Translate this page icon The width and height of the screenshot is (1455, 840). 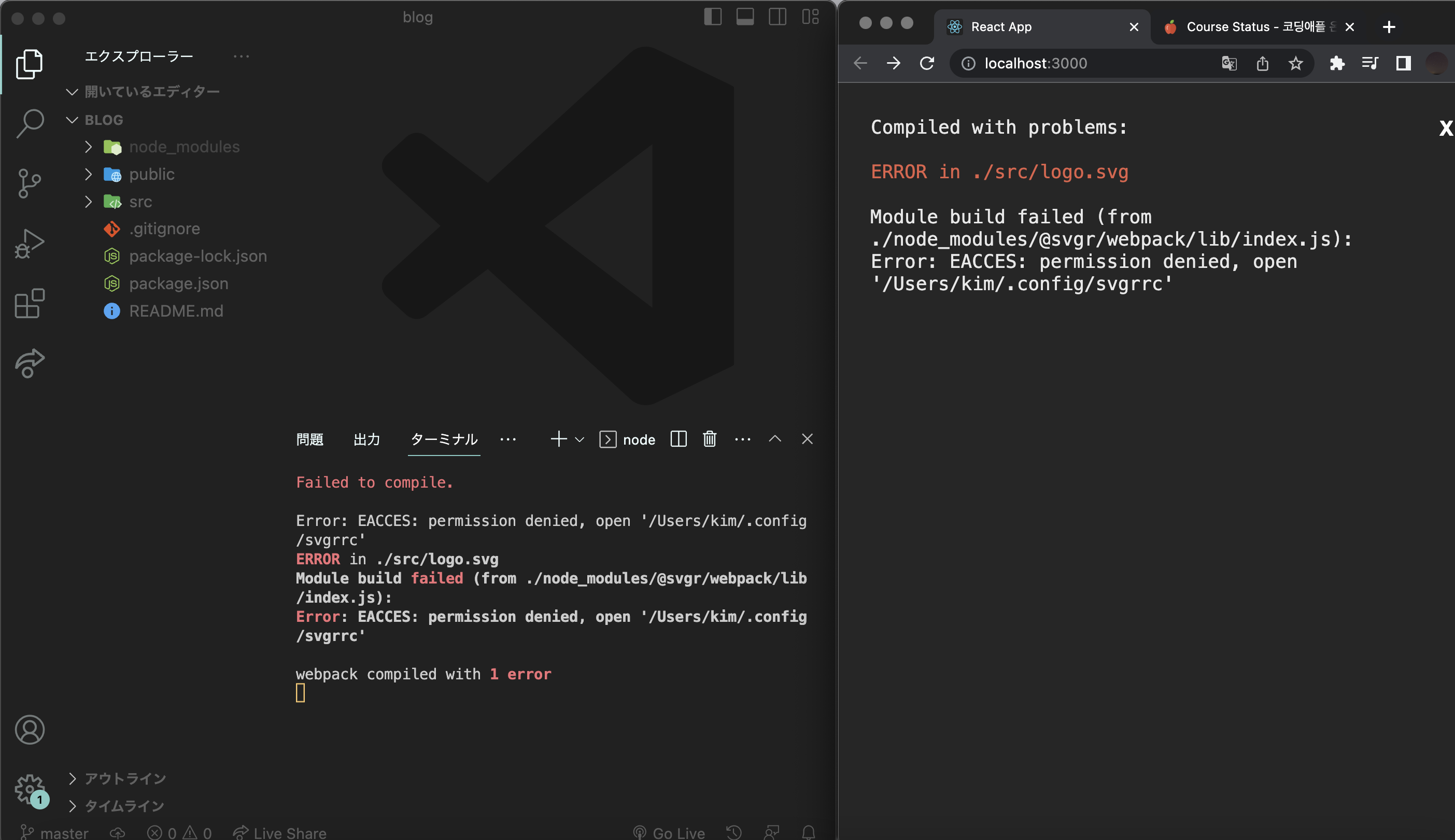[1229, 63]
